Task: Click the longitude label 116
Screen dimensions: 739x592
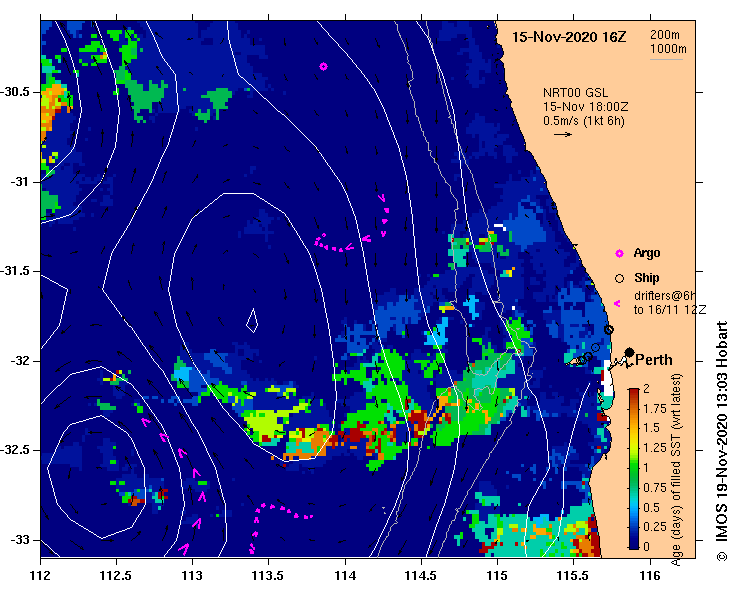Action: [650, 576]
